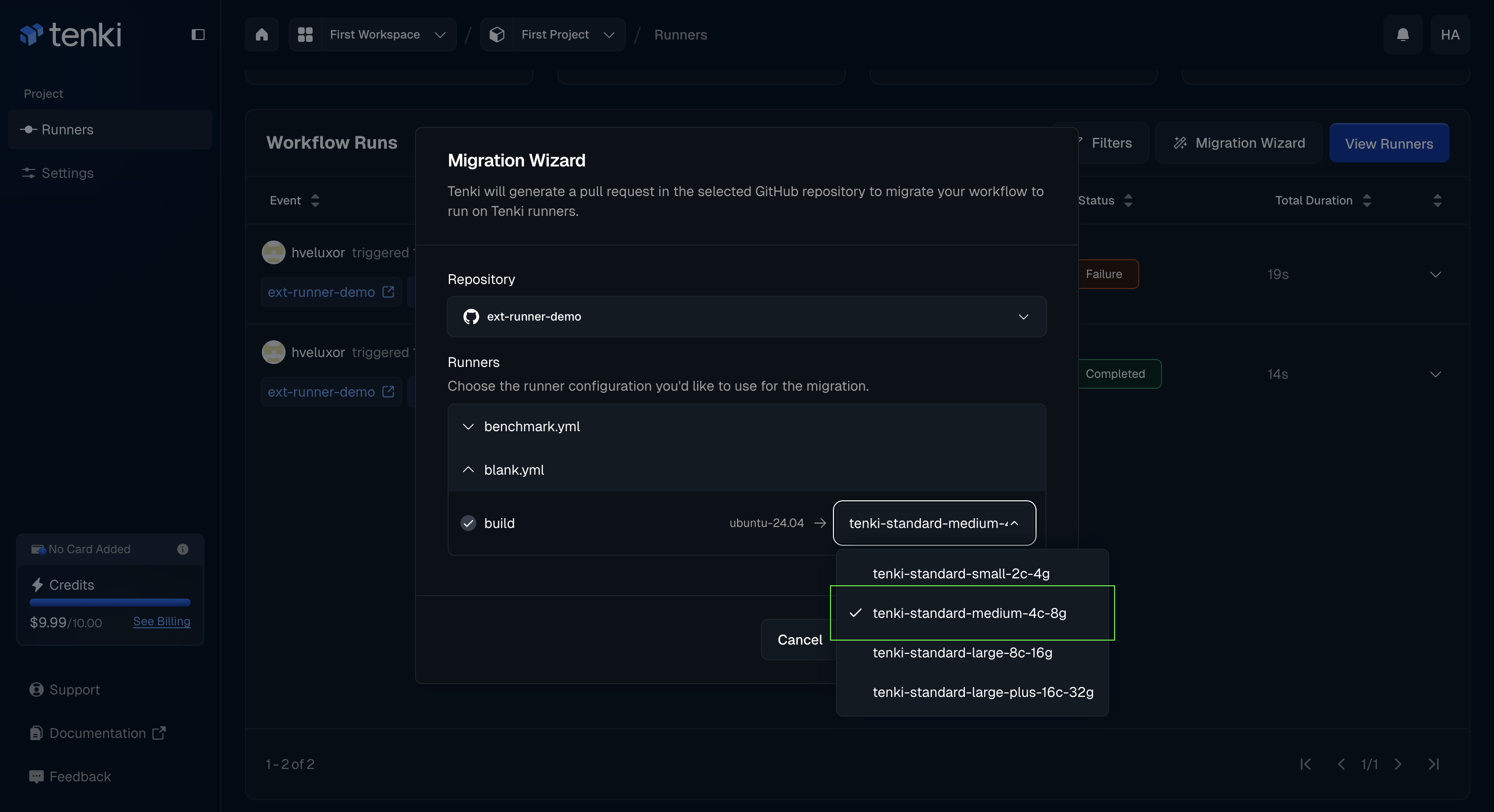Click ubuntu-24.04 source runner label

(x=766, y=523)
